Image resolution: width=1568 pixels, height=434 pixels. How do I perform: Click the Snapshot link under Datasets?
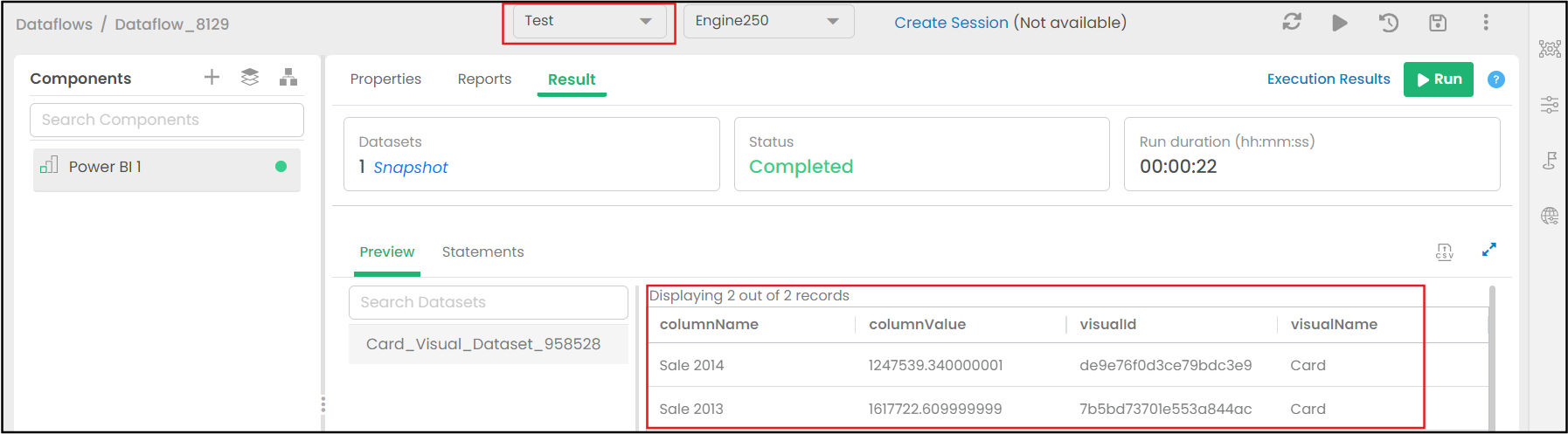[x=410, y=168]
